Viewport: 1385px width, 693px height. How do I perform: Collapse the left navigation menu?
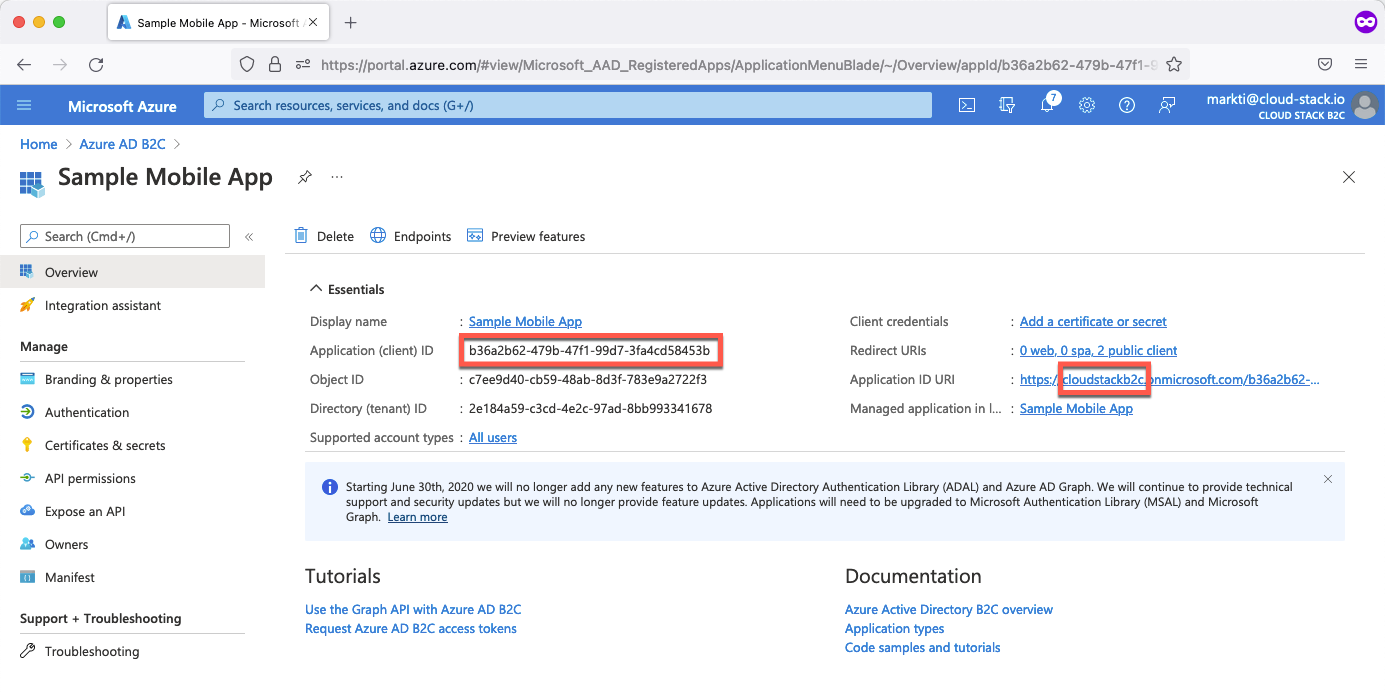coord(249,237)
